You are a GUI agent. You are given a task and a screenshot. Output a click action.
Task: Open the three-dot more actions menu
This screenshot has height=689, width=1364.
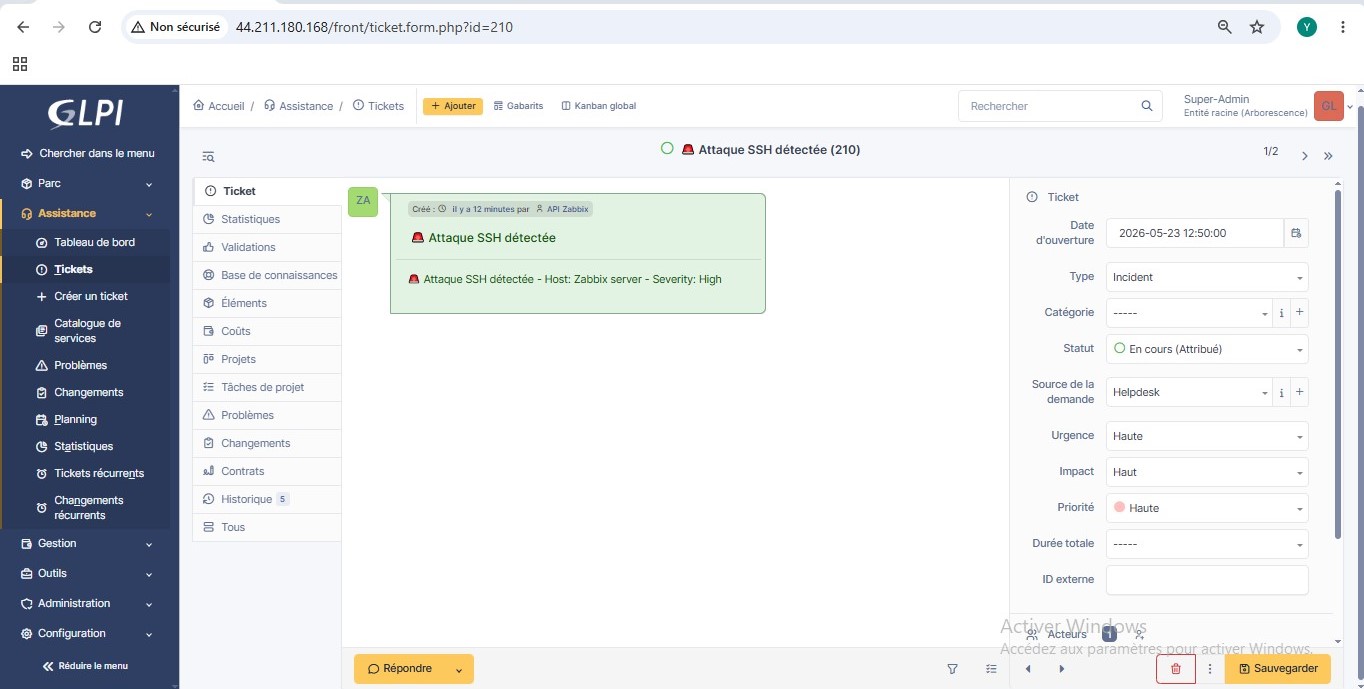(1210, 669)
